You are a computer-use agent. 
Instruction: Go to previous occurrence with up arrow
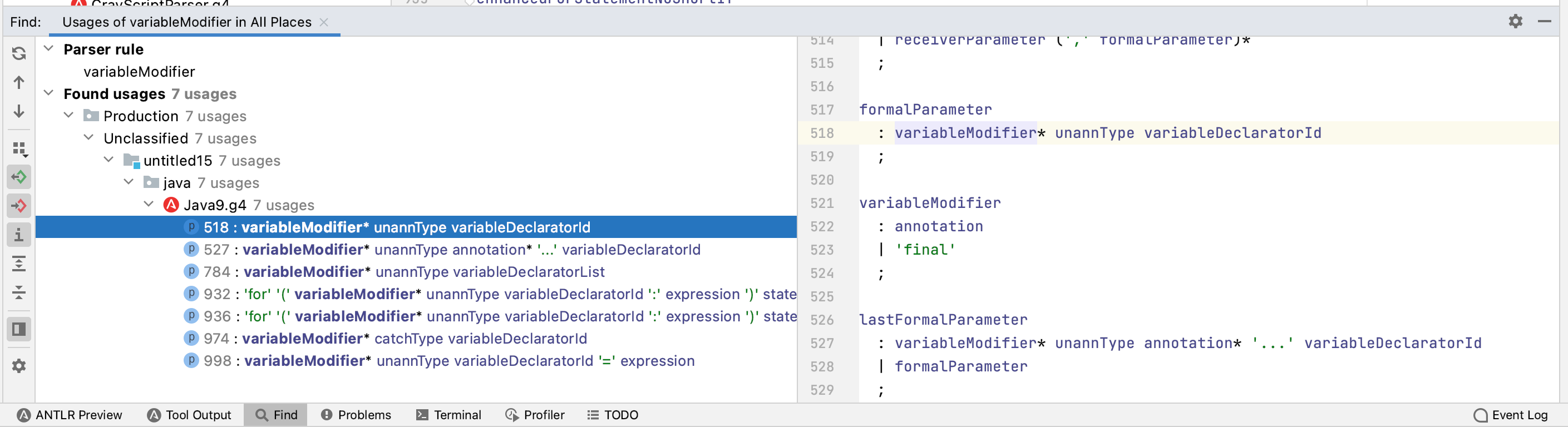coord(19,82)
